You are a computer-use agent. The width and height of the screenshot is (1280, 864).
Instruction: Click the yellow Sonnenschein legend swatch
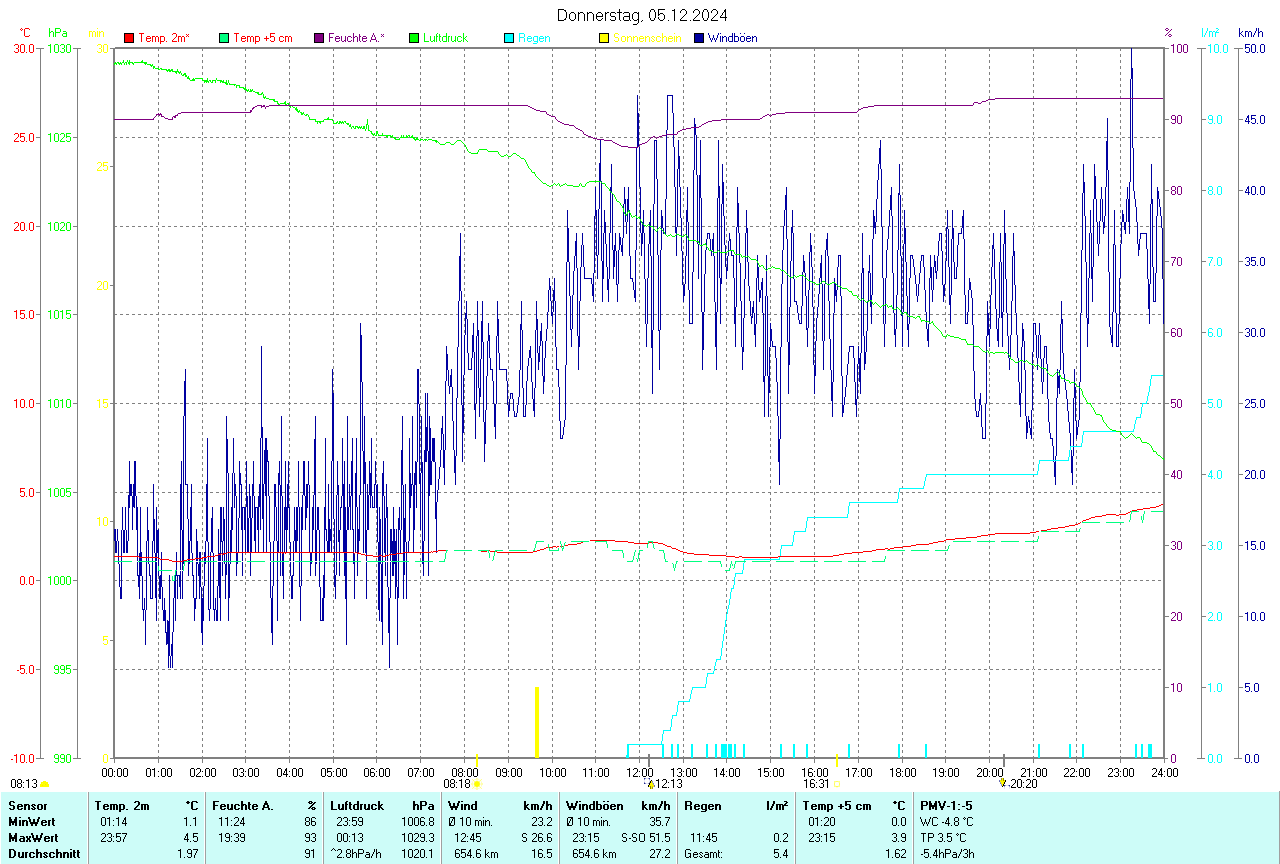[x=604, y=38]
